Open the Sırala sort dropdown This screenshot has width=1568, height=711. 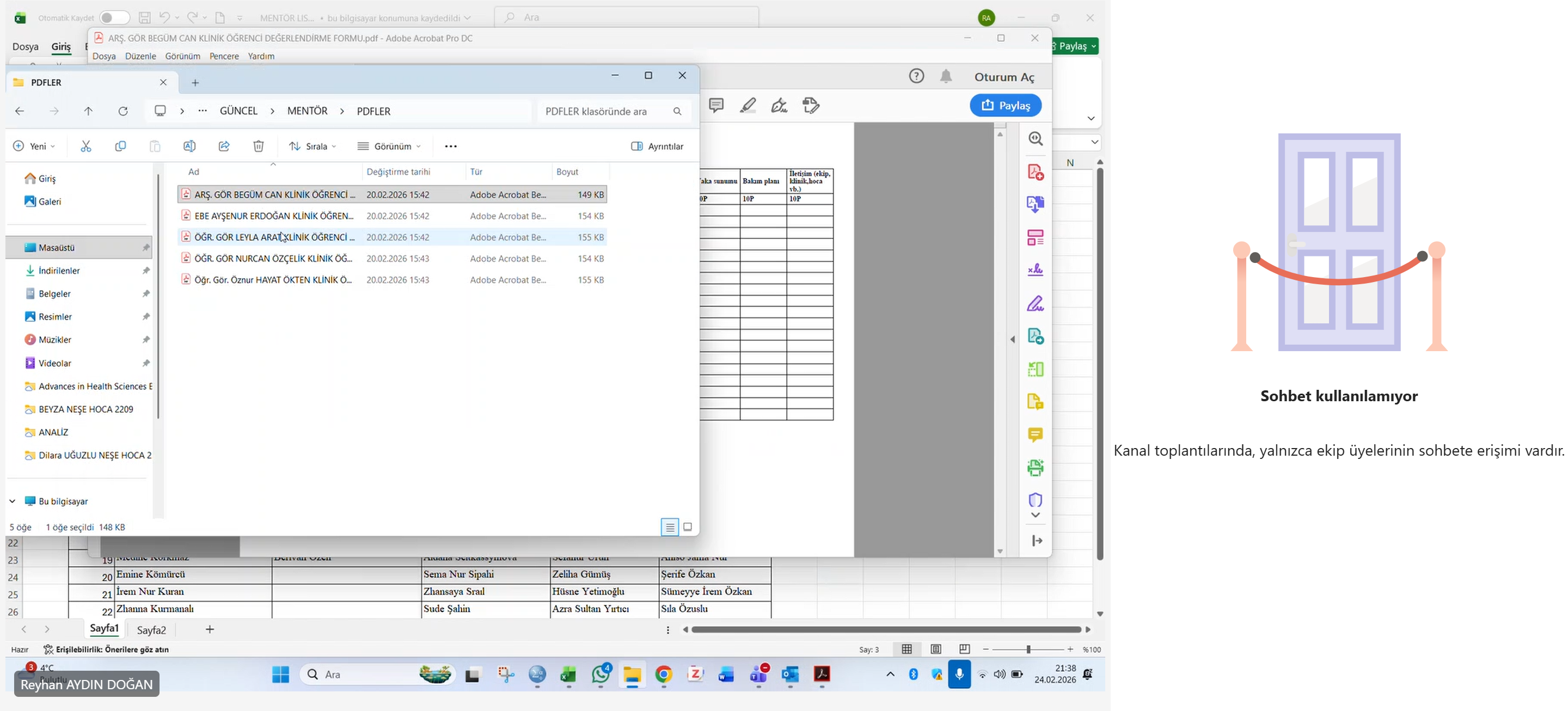[x=313, y=146]
